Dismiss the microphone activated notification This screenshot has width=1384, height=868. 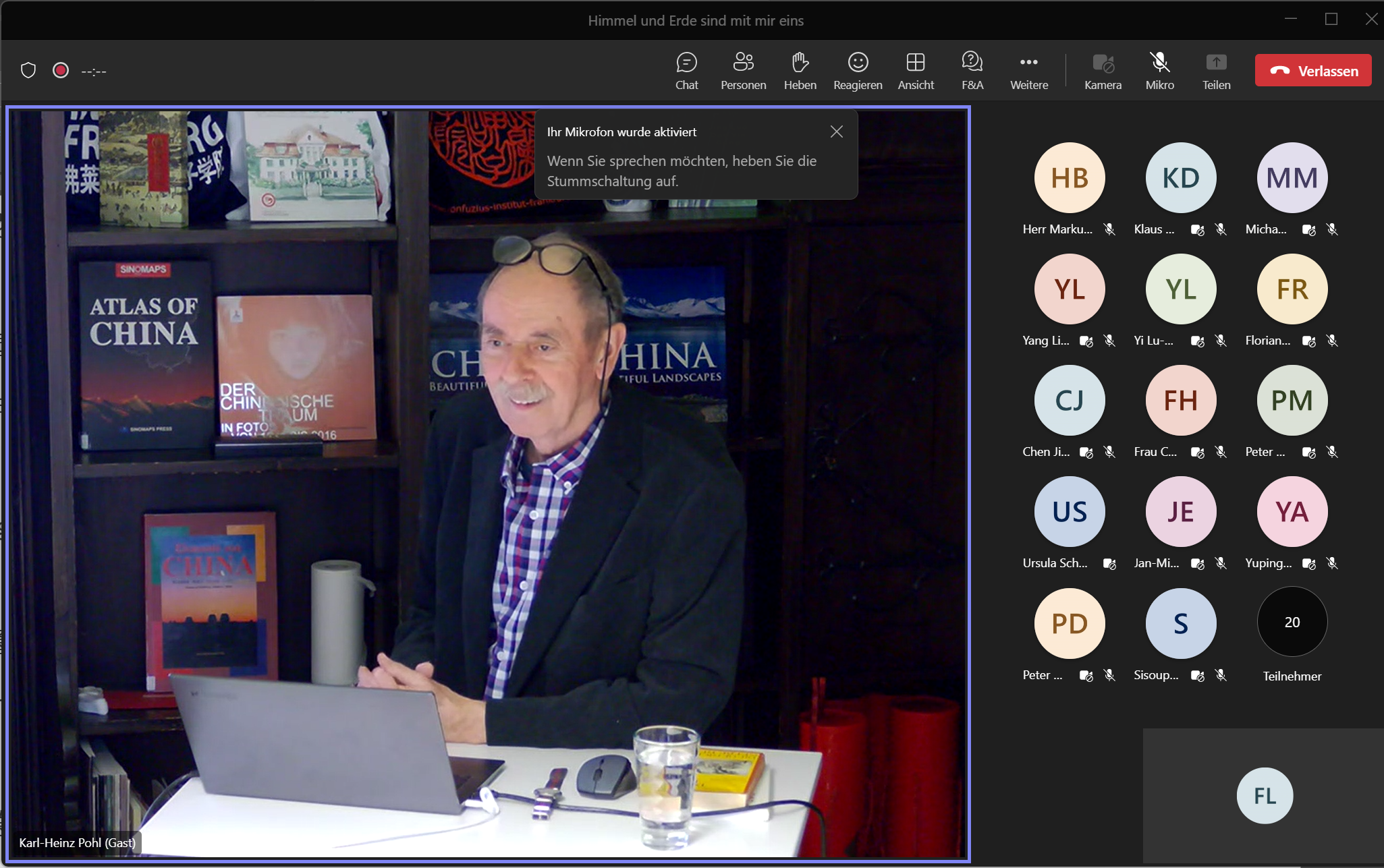tap(836, 132)
